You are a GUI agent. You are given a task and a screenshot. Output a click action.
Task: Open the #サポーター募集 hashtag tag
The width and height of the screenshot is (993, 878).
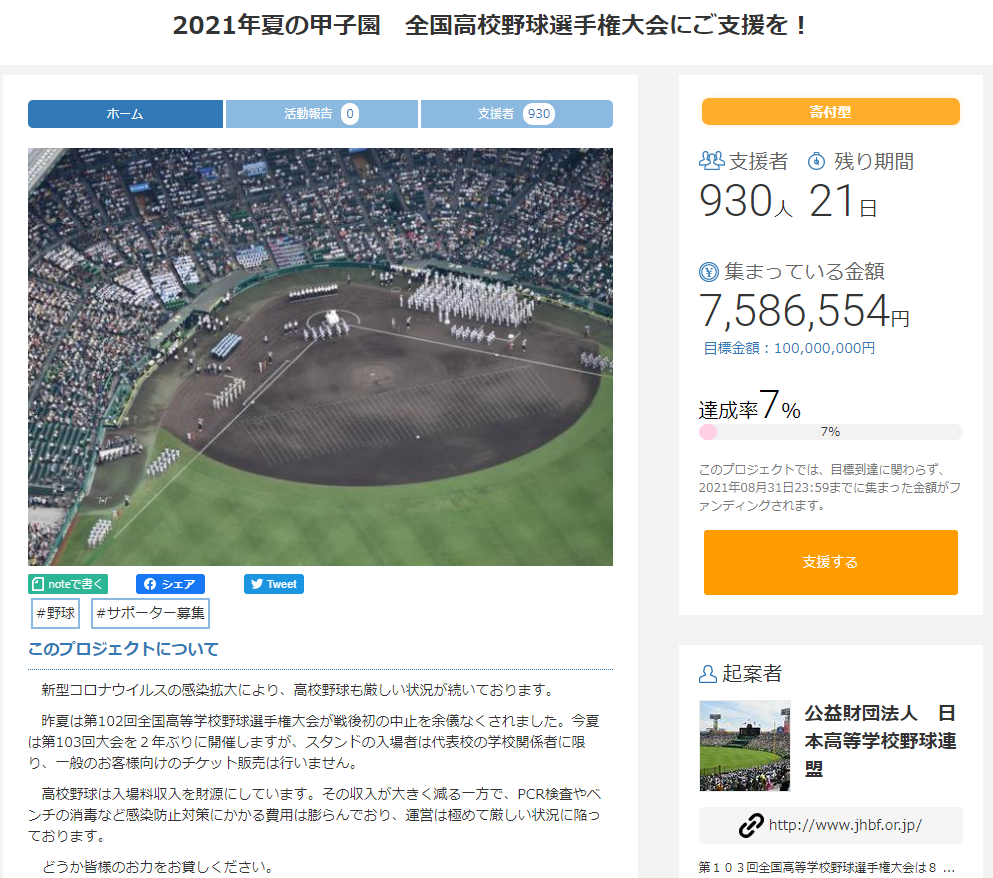[x=151, y=613]
